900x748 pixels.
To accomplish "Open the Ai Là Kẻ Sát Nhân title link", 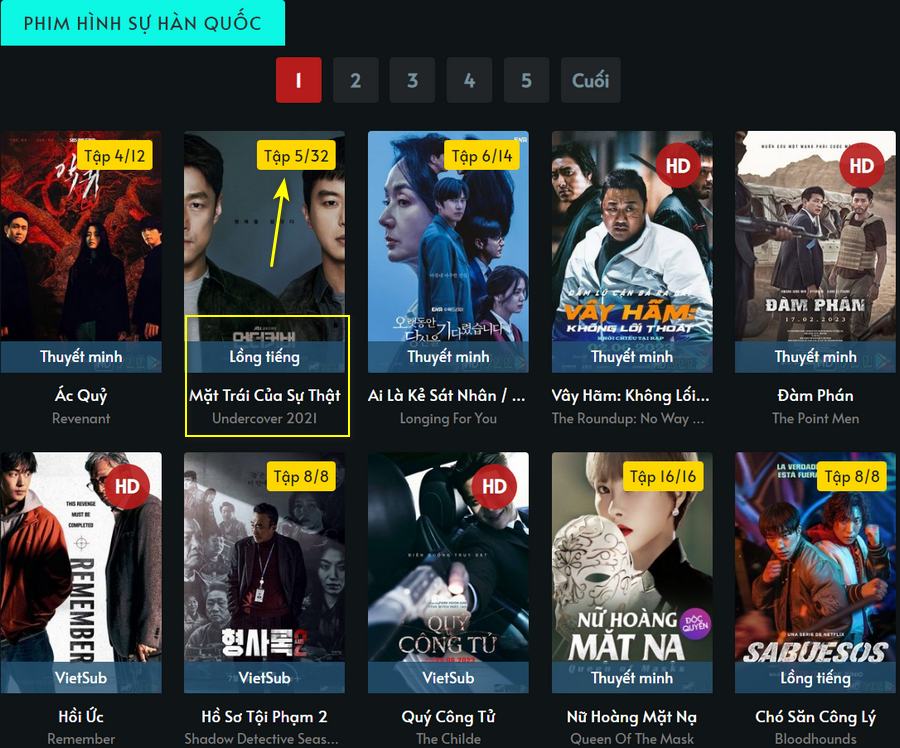I will coord(447,396).
